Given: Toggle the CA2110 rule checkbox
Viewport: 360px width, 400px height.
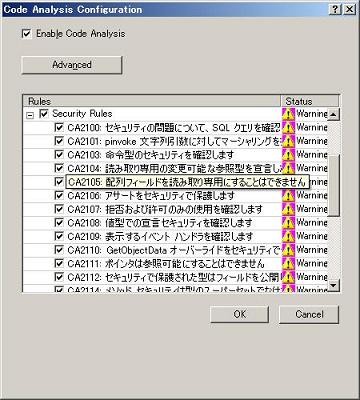Looking at the screenshot, I should [x=59, y=250].
